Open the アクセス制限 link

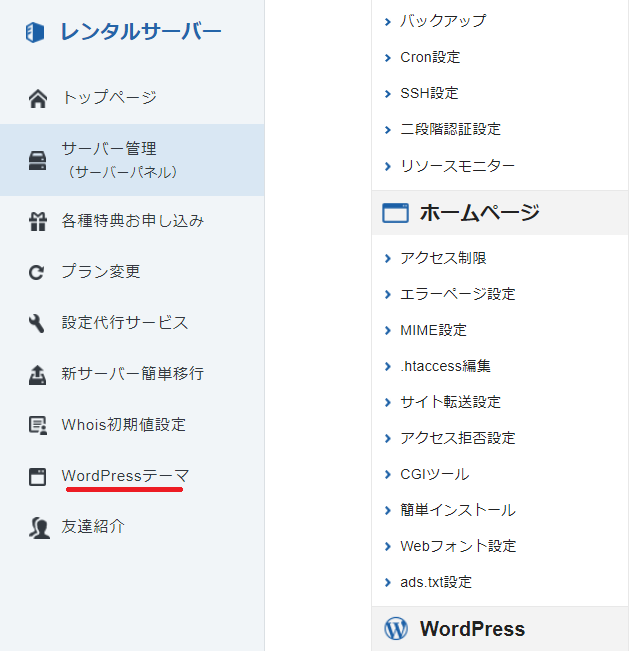(443, 258)
